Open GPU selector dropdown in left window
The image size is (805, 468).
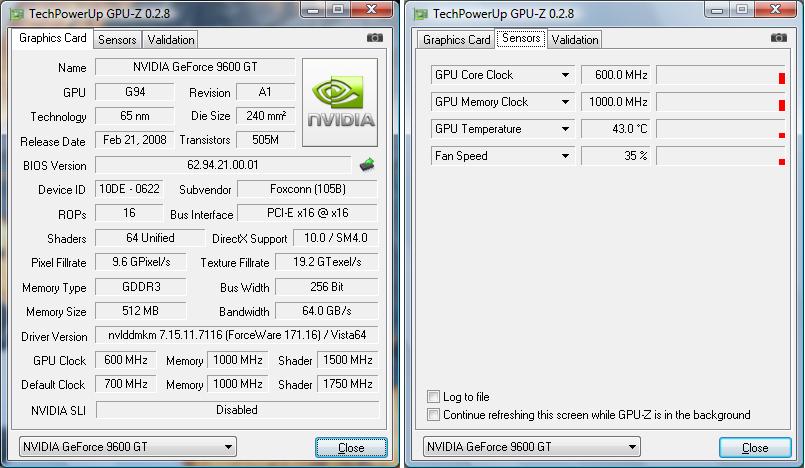pyautogui.click(x=228, y=447)
